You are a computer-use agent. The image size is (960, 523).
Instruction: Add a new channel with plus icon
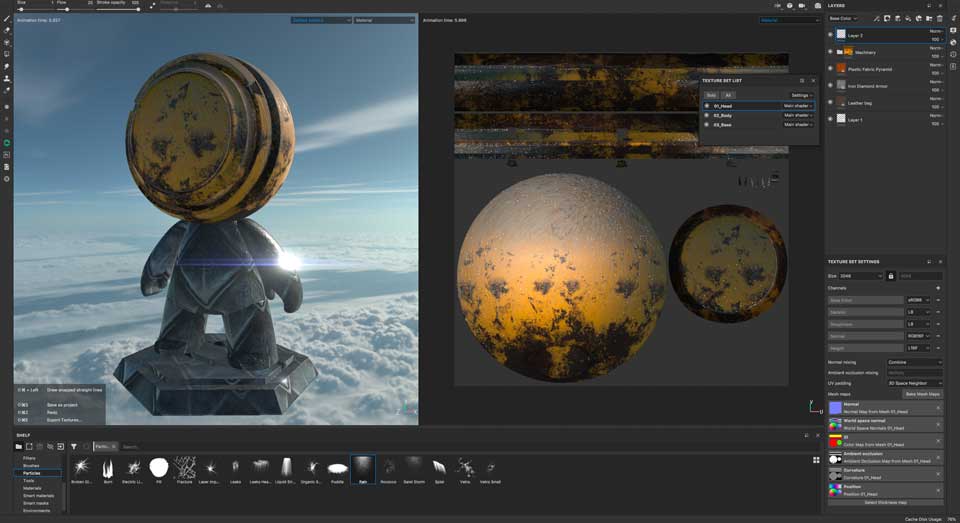tap(937, 288)
